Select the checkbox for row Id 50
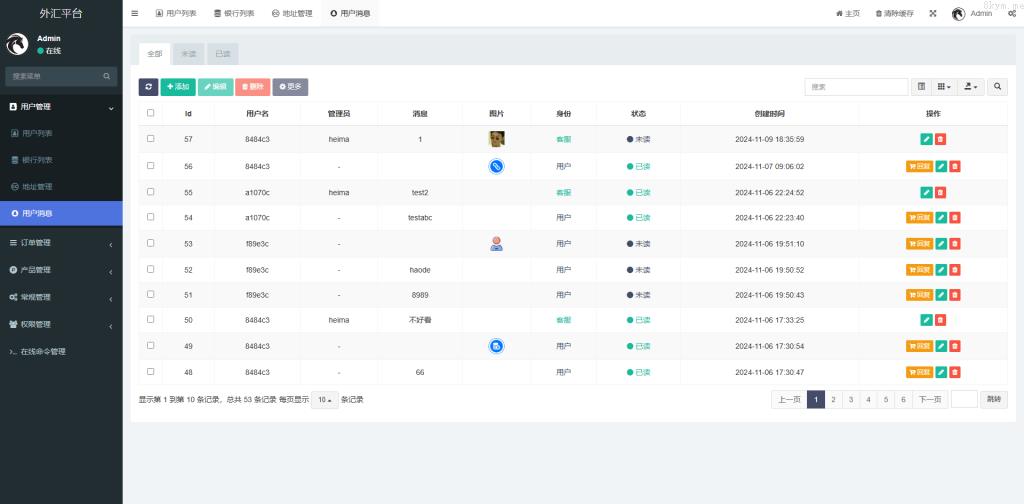This screenshot has width=1024, height=504. pos(151,319)
